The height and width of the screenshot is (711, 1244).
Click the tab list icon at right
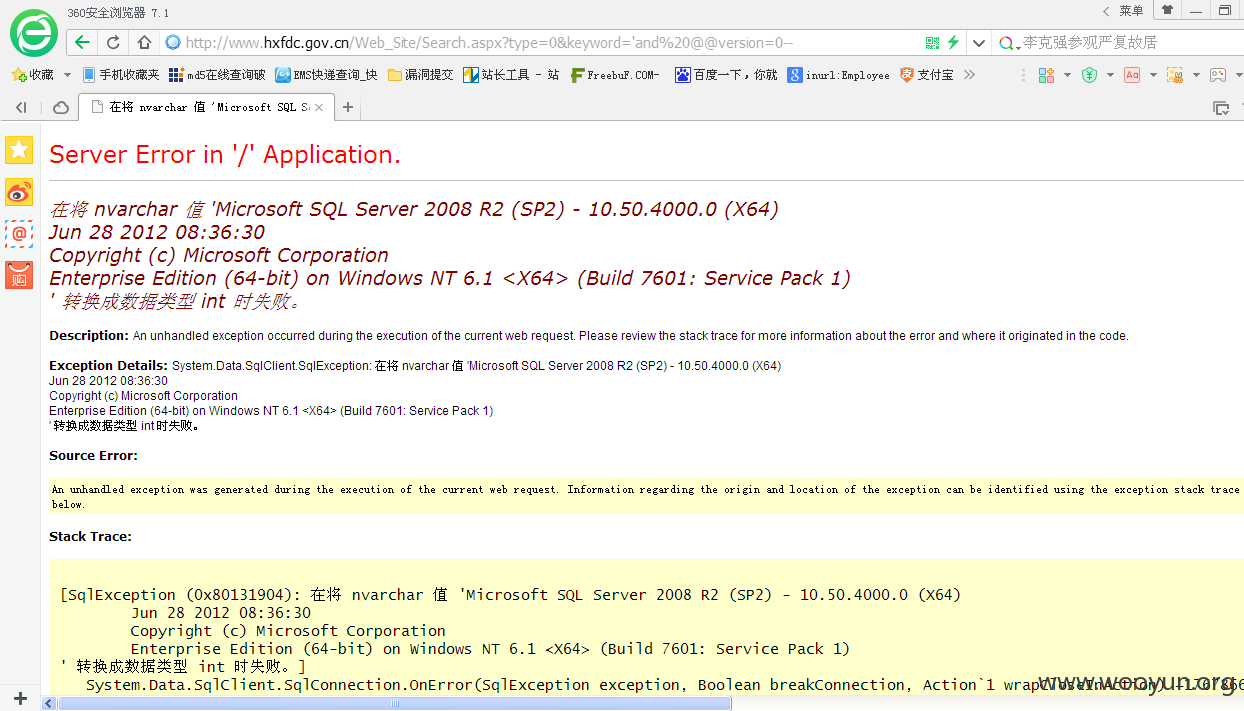(x=1221, y=108)
